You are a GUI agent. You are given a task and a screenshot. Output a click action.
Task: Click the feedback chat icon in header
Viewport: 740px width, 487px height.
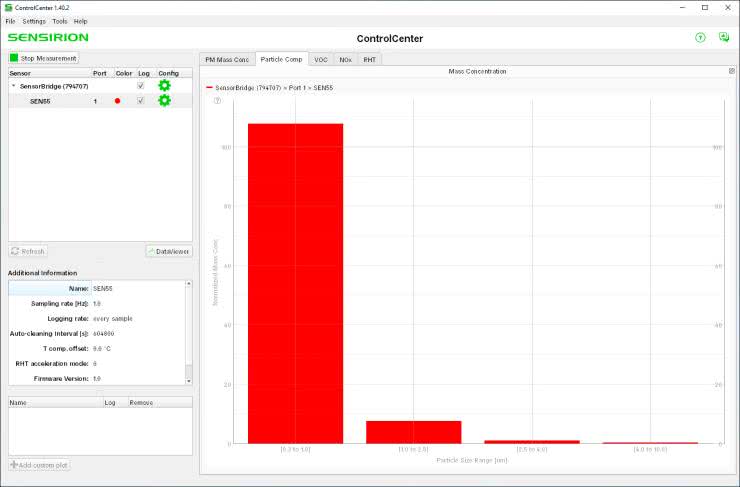pos(723,38)
